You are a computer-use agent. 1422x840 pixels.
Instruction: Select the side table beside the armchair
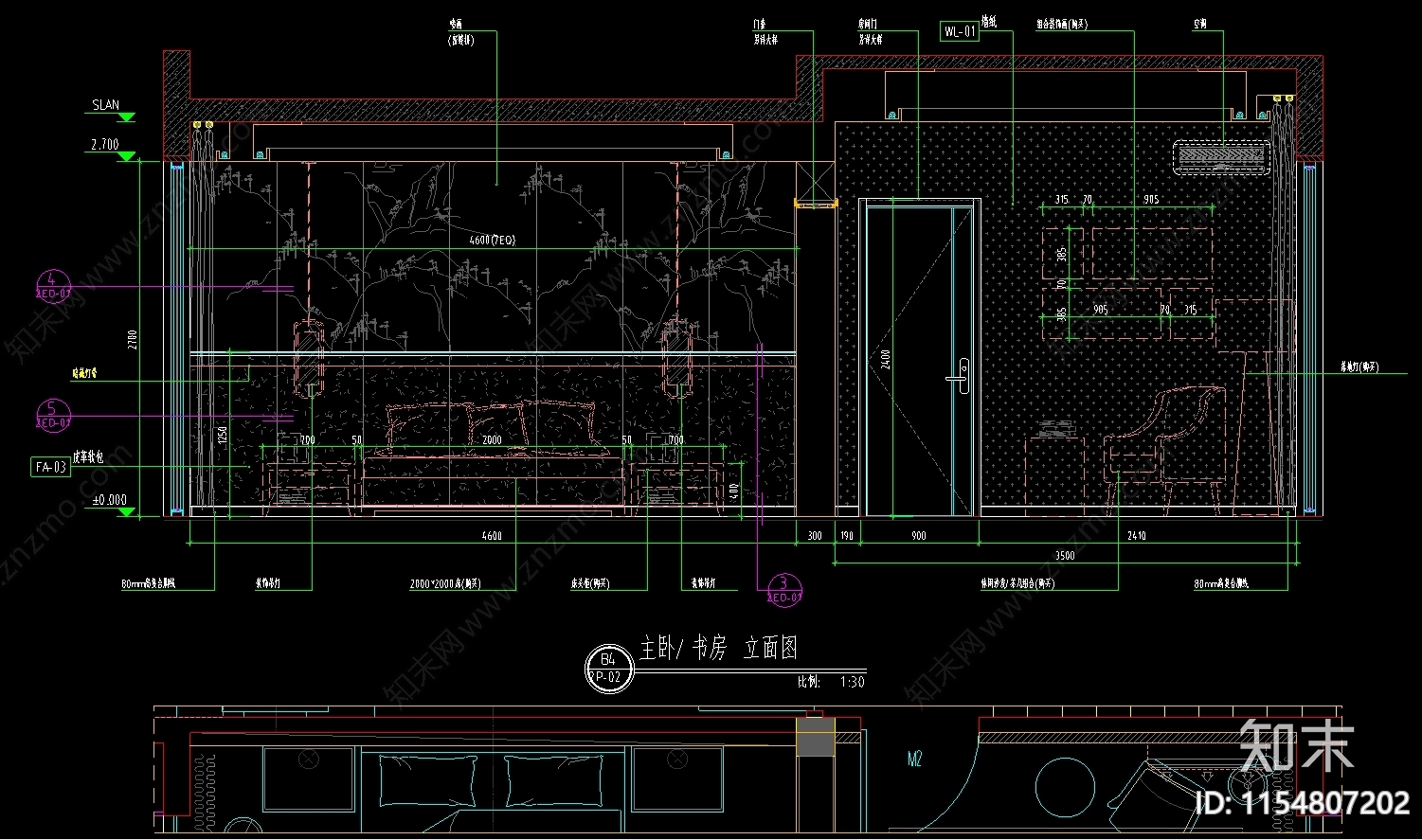pos(1055,475)
